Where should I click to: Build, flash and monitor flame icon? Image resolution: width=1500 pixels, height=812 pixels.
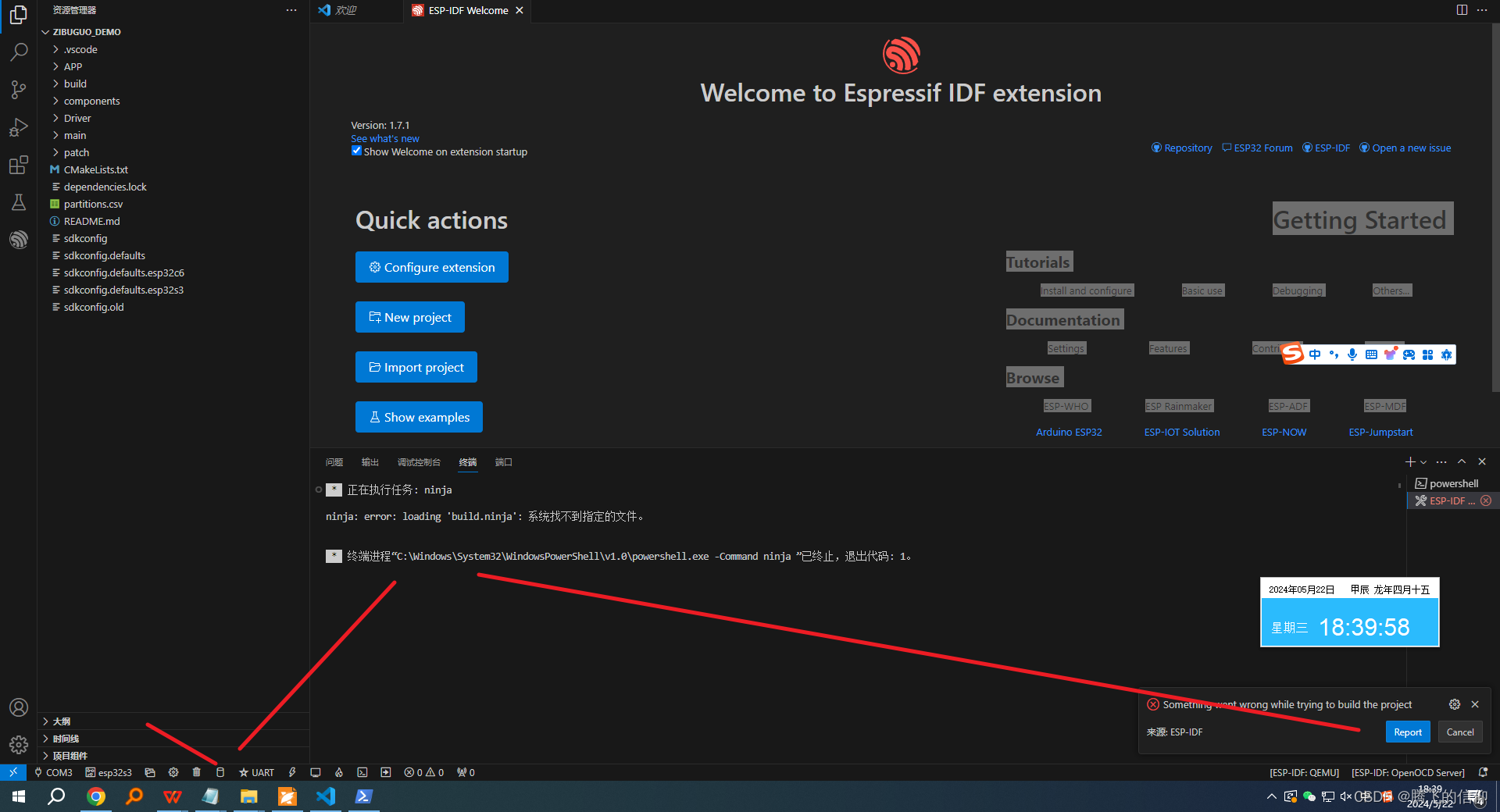[x=339, y=772]
